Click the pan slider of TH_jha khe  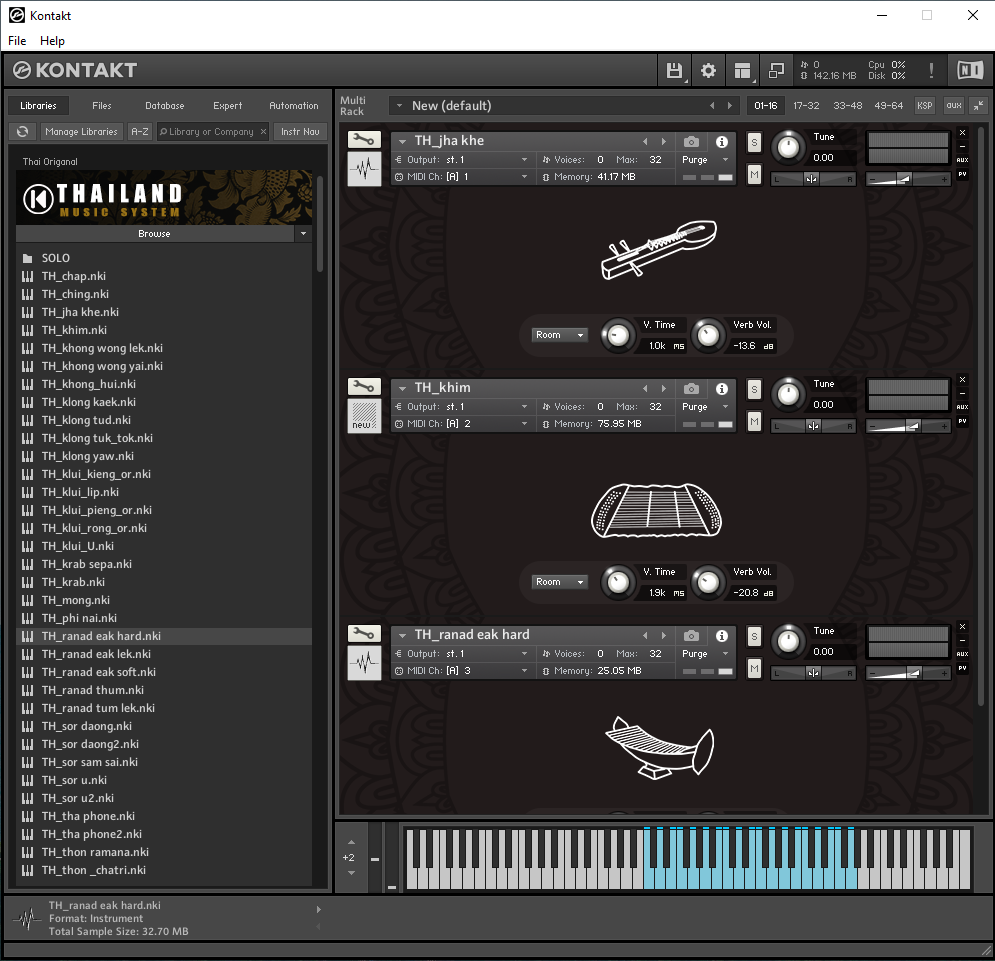click(813, 179)
